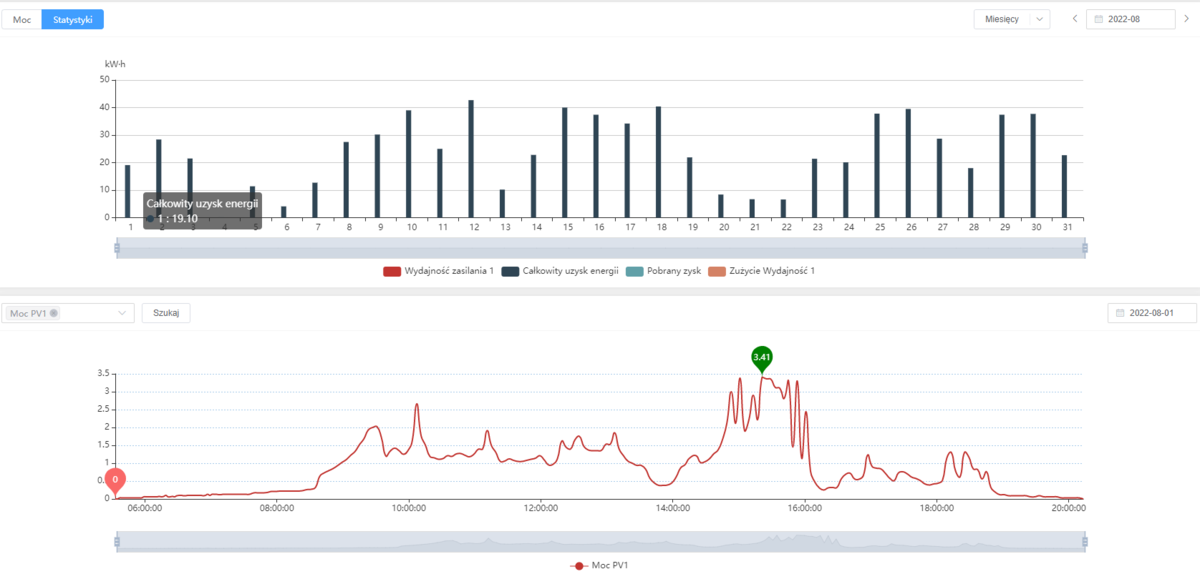Image resolution: width=1200 pixels, height=574 pixels.
Task: Toggle Wydajność zasilania 1 legend series
Action: [438, 271]
